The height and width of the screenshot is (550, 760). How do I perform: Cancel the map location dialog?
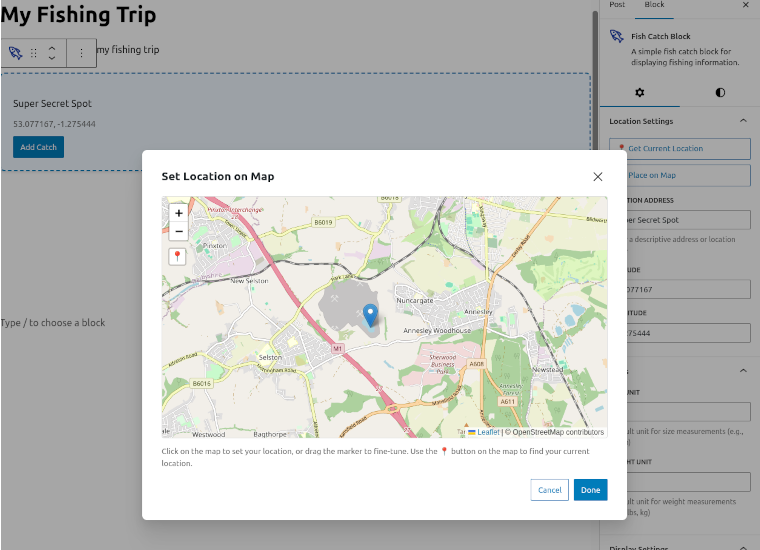(x=549, y=490)
